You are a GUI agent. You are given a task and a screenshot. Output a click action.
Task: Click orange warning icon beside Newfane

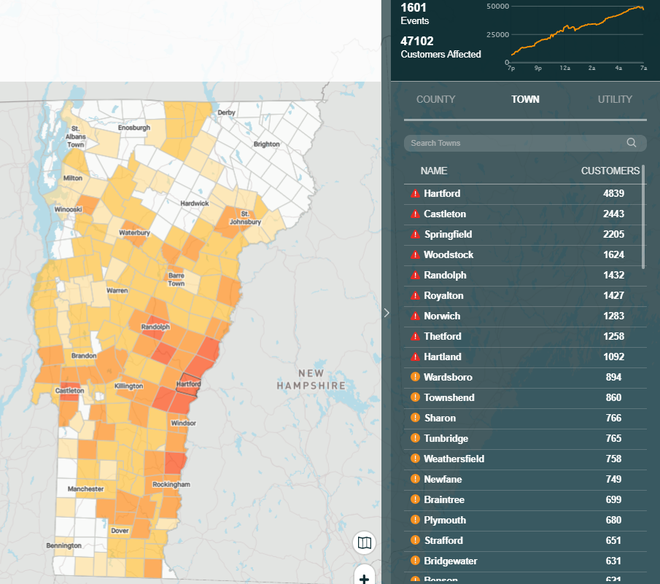coord(415,479)
